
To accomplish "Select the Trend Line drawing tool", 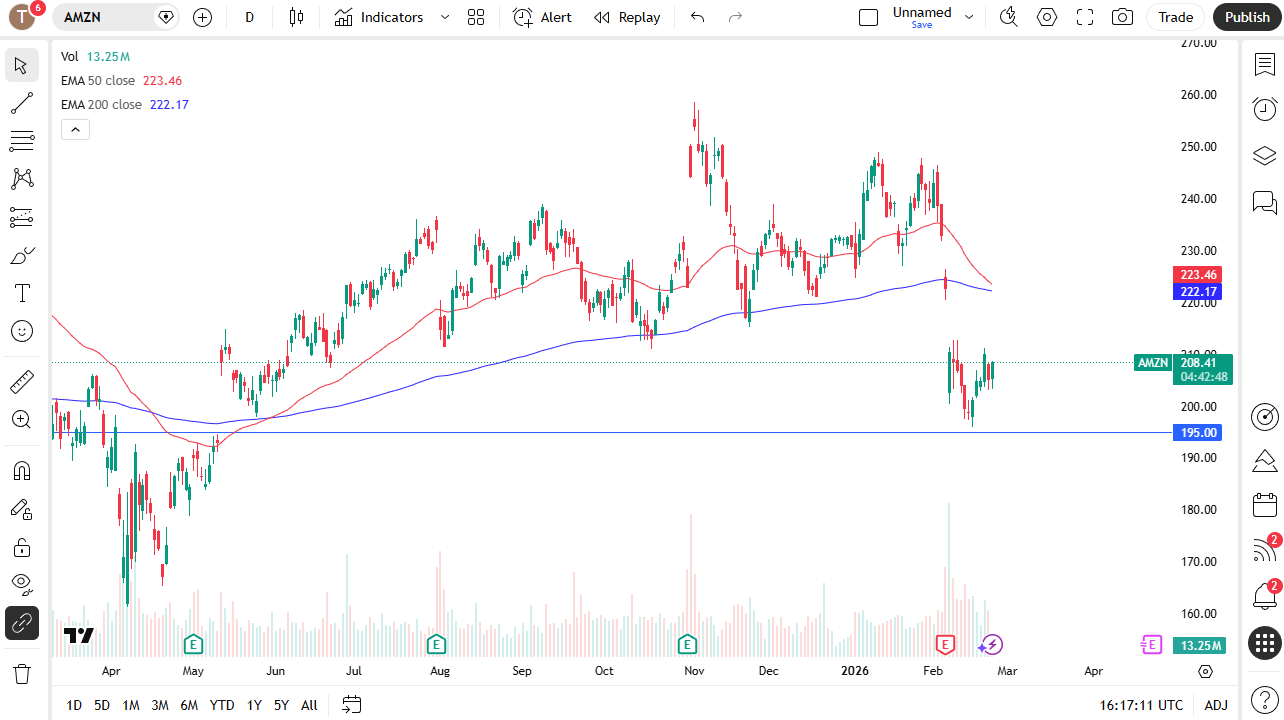I will (22, 103).
